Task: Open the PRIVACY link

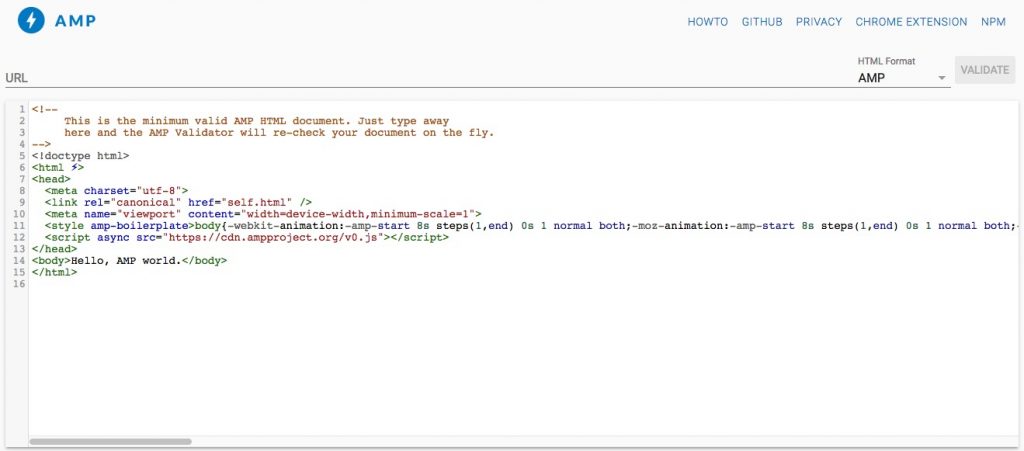Action: (819, 22)
